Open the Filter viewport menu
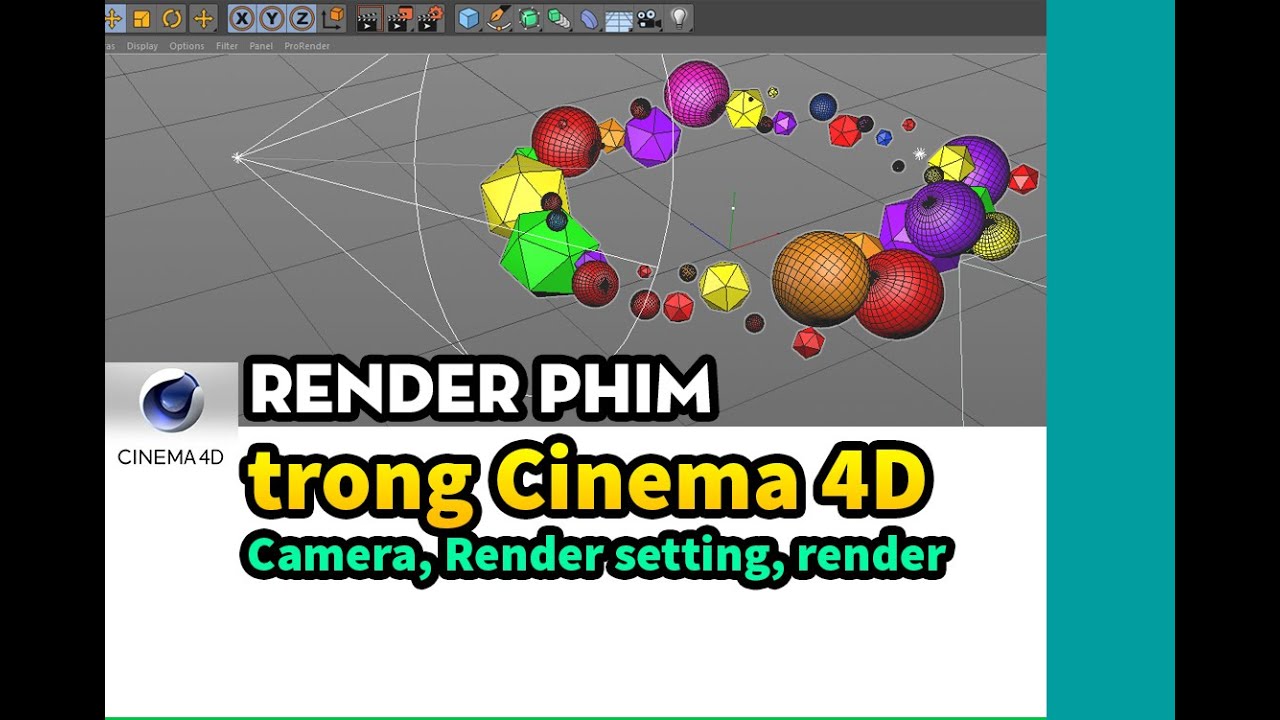1280x720 pixels. tap(227, 46)
